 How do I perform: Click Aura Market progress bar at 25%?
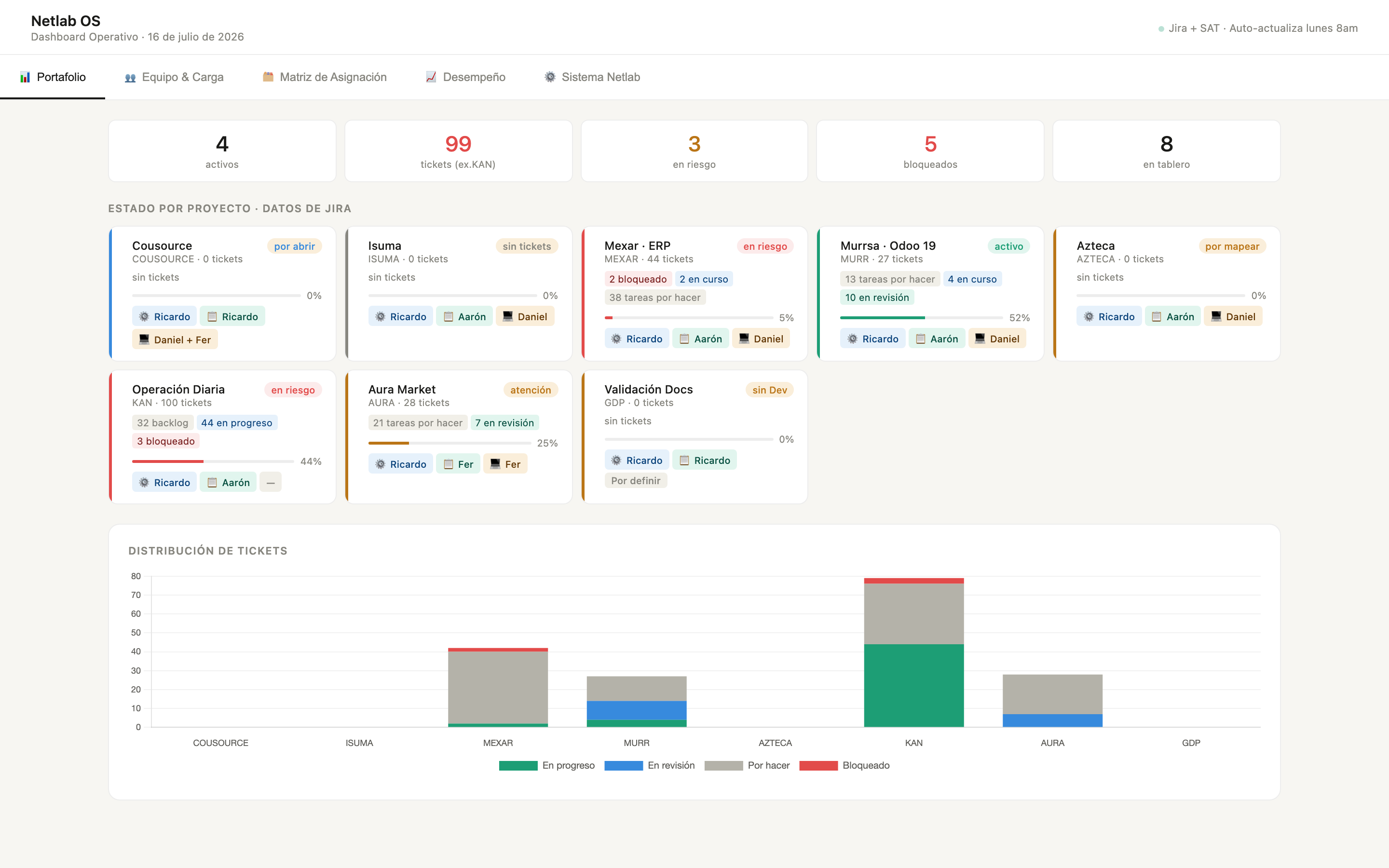pyautogui.click(x=449, y=443)
